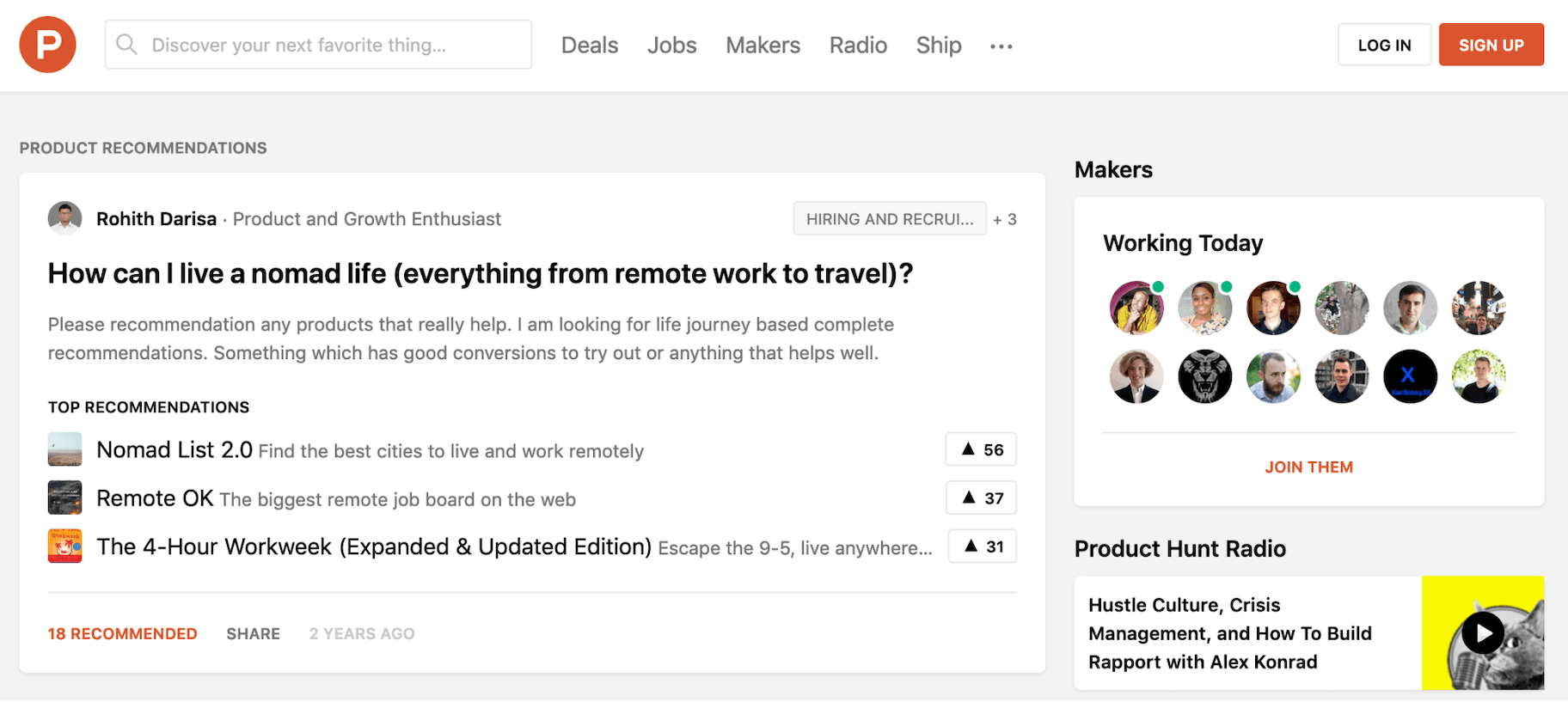Image resolution: width=1568 pixels, height=702 pixels.
Task: Click the Remote OK product icon
Action: point(64,498)
